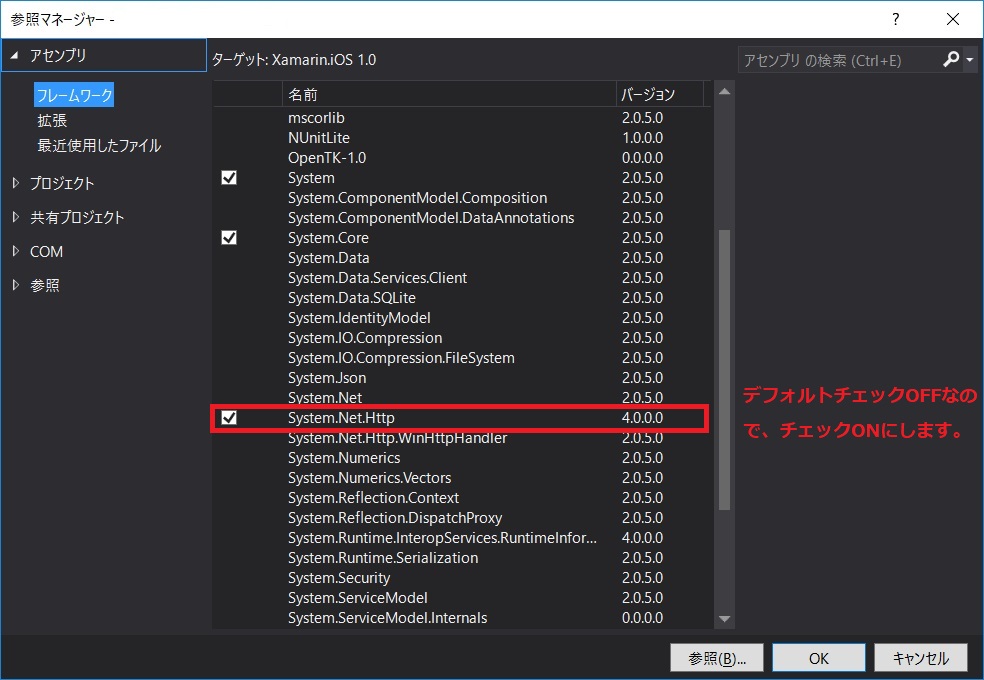Select System.ServiceModel.Internals row

(x=461, y=619)
